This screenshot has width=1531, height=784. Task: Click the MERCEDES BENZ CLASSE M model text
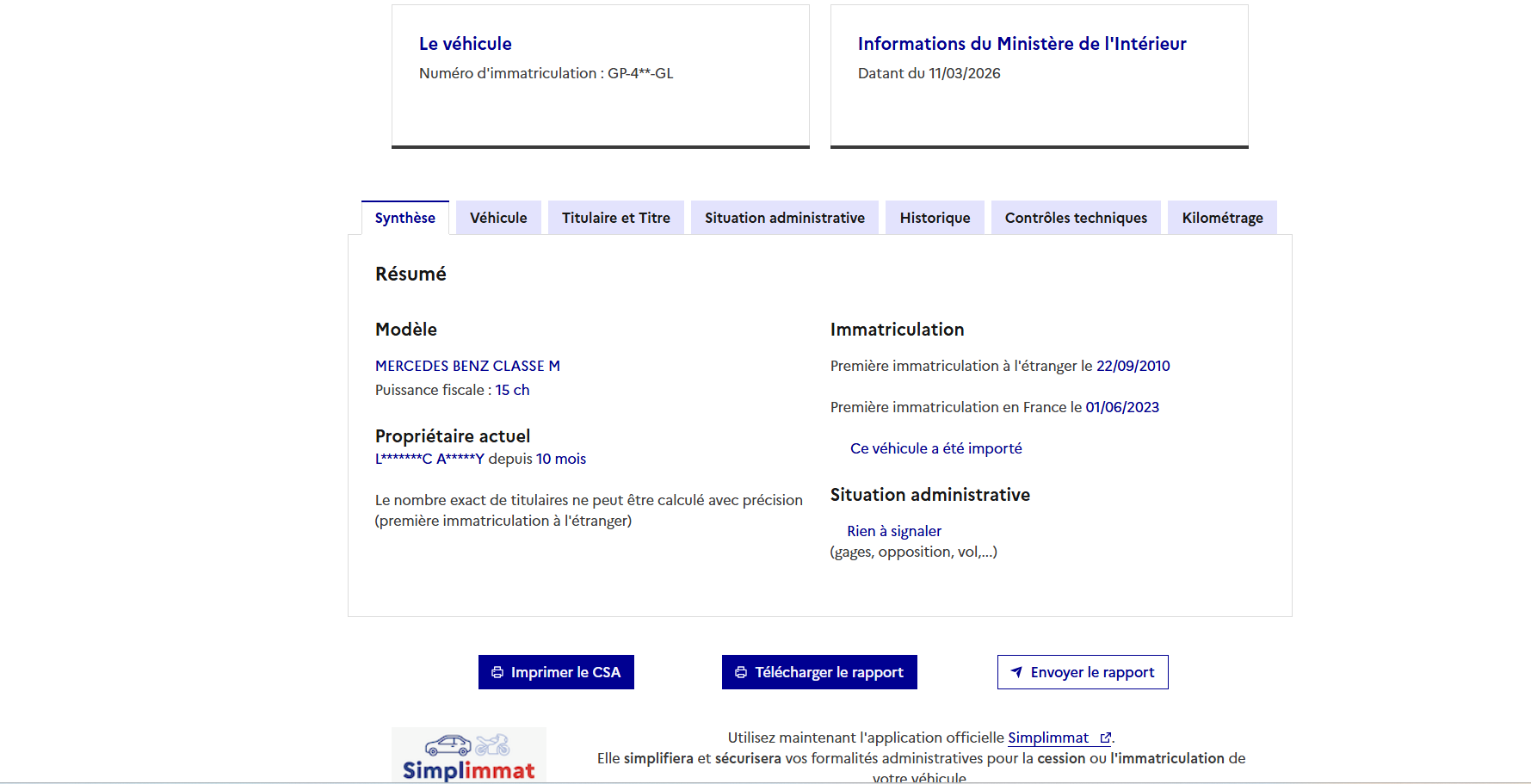point(467,366)
